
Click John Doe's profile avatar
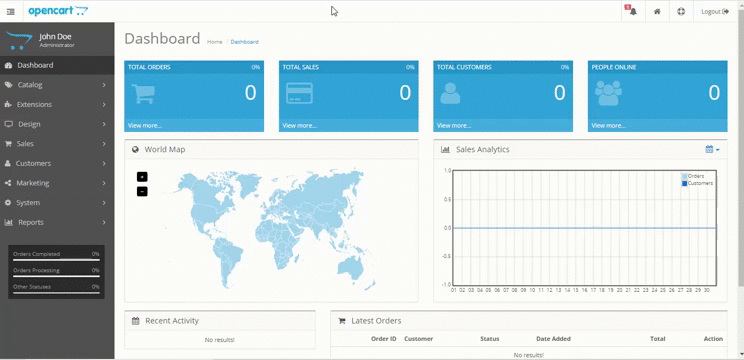click(x=19, y=40)
